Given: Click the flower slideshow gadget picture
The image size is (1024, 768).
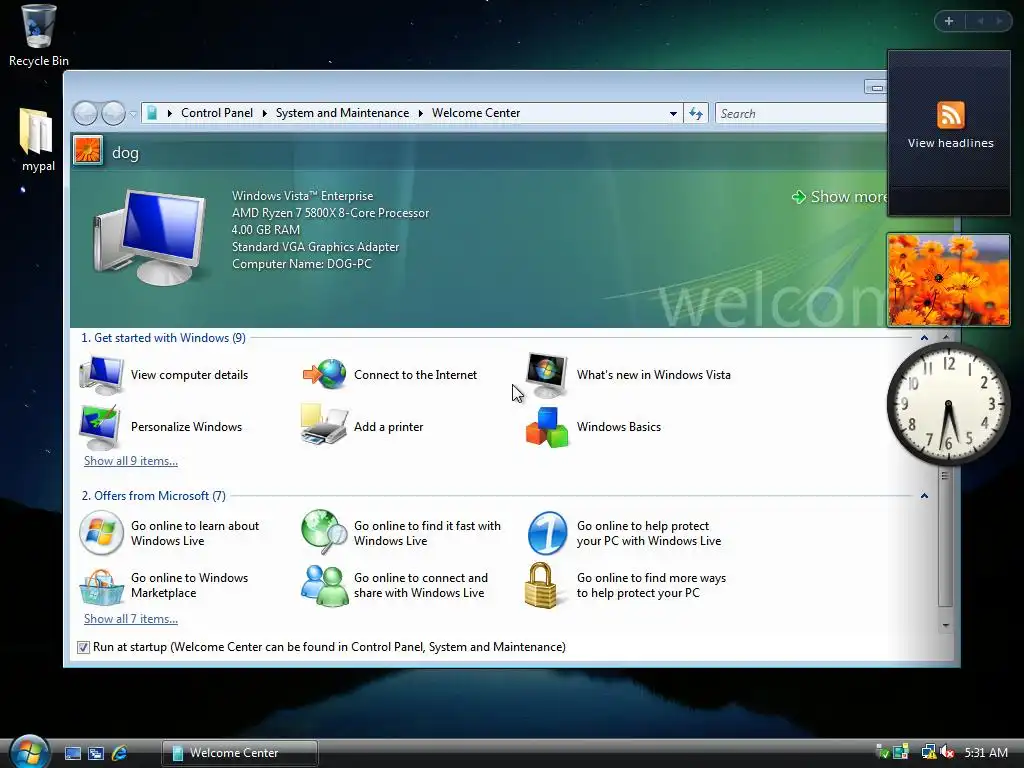Looking at the screenshot, I should (x=948, y=280).
